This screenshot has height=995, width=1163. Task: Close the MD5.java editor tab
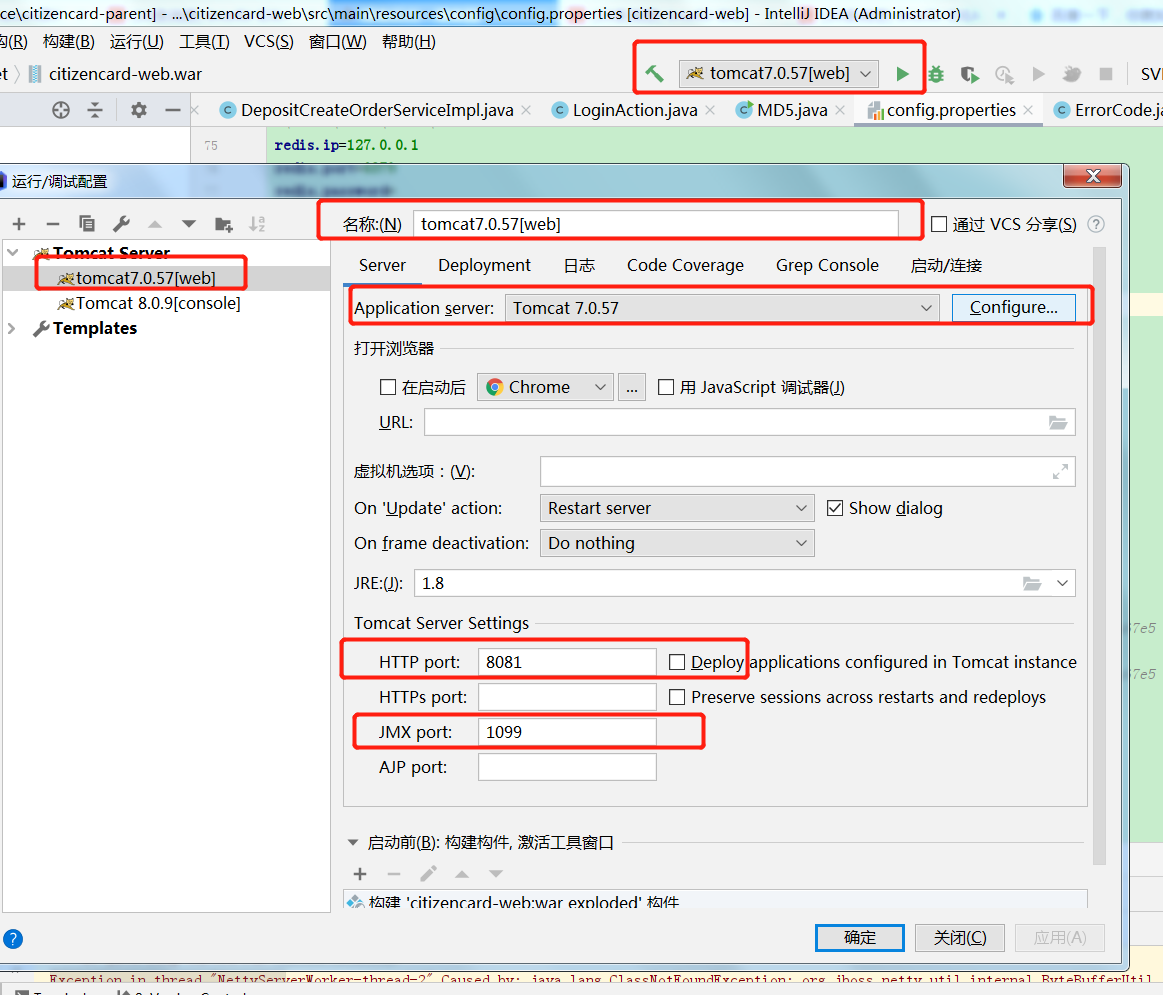(840, 110)
